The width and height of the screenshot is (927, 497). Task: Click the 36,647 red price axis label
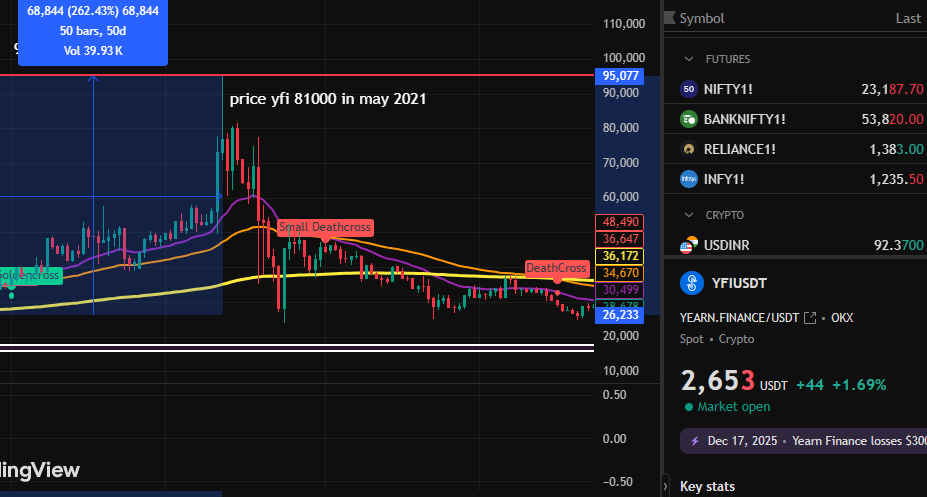point(620,239)
